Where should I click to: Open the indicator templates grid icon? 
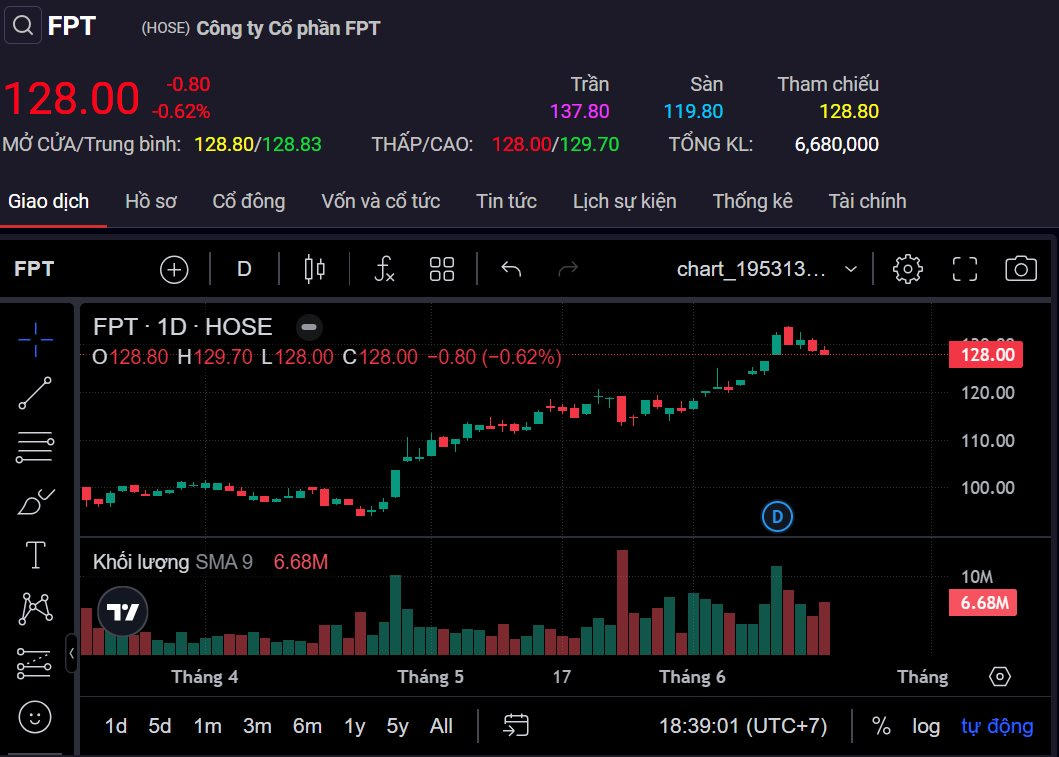tap(441, 269)
